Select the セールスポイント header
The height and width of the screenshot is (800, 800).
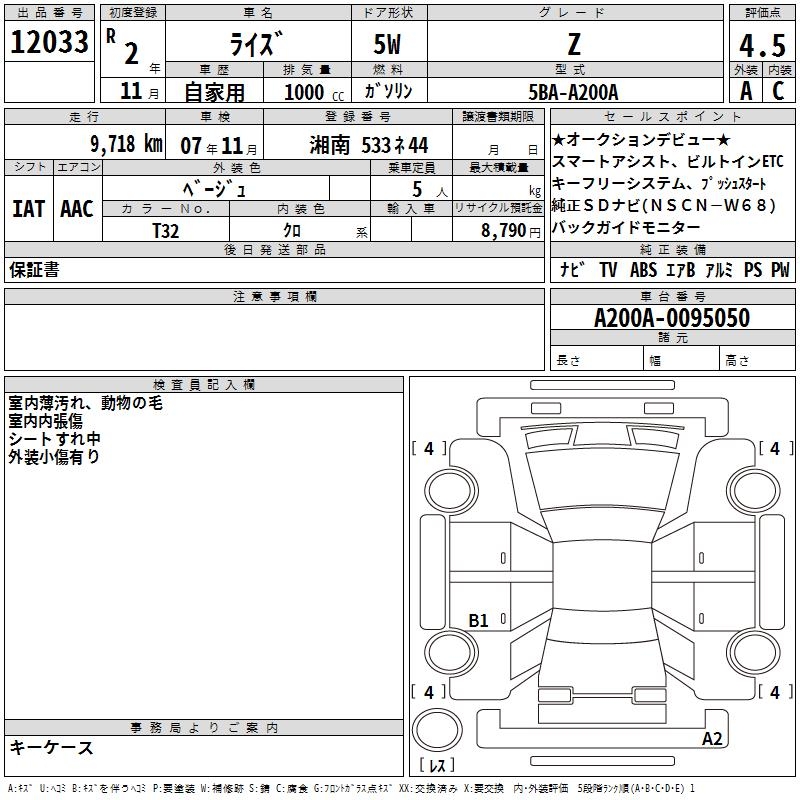pyautogui.click(x=672, y=116)
